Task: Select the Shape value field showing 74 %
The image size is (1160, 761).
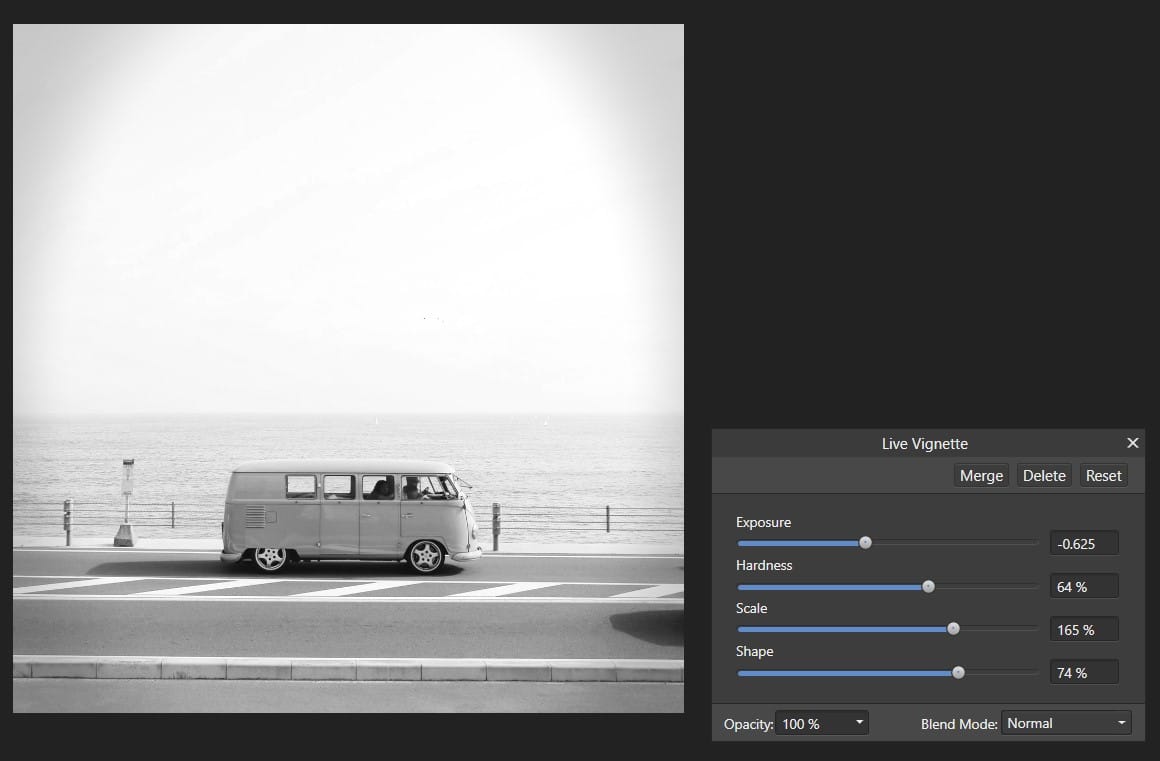Action: coord(1084,671)
